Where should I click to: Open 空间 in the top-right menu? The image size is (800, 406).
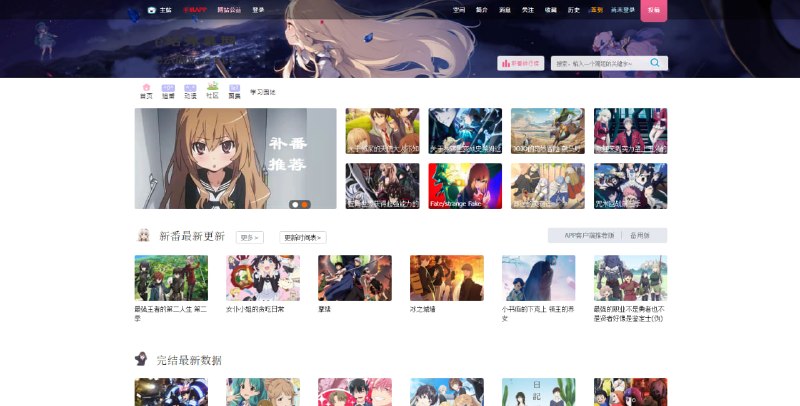pyautogui.click(x=459, y=10)
